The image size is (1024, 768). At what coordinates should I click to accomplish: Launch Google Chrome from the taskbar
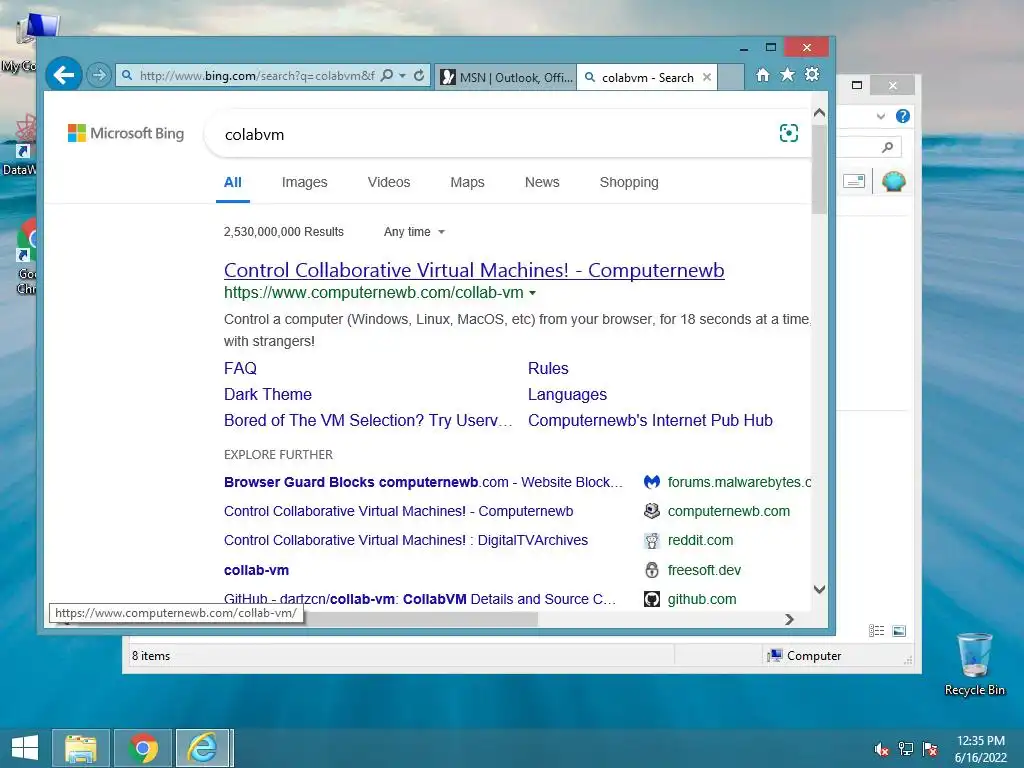point(143,748)
